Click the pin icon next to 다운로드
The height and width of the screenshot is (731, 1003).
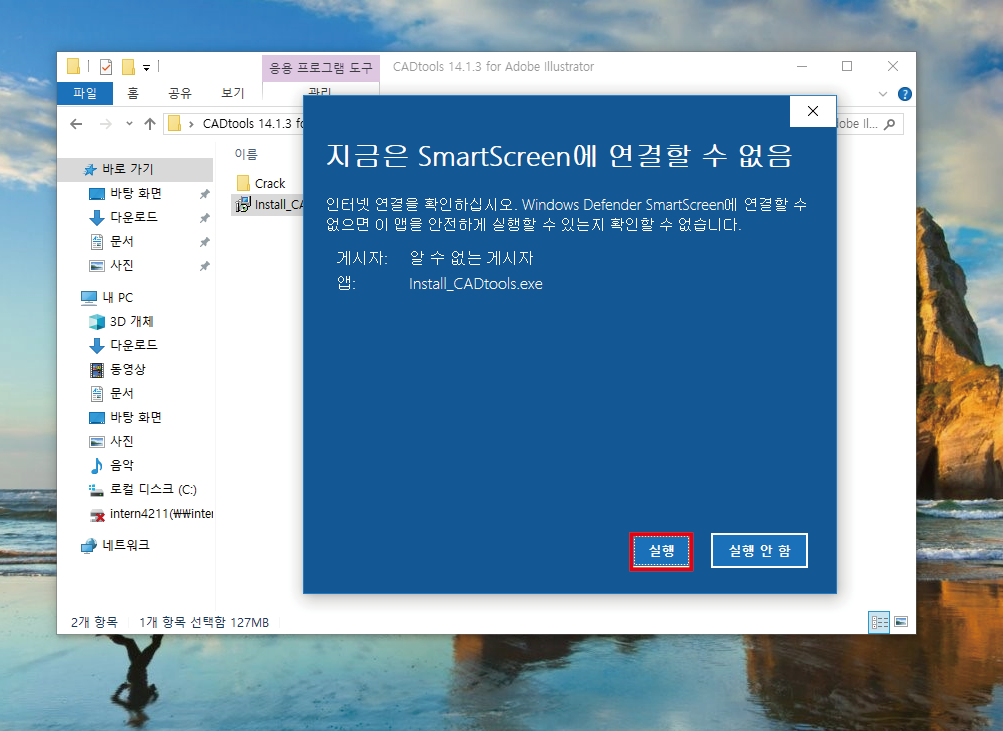tap(205, 218)
